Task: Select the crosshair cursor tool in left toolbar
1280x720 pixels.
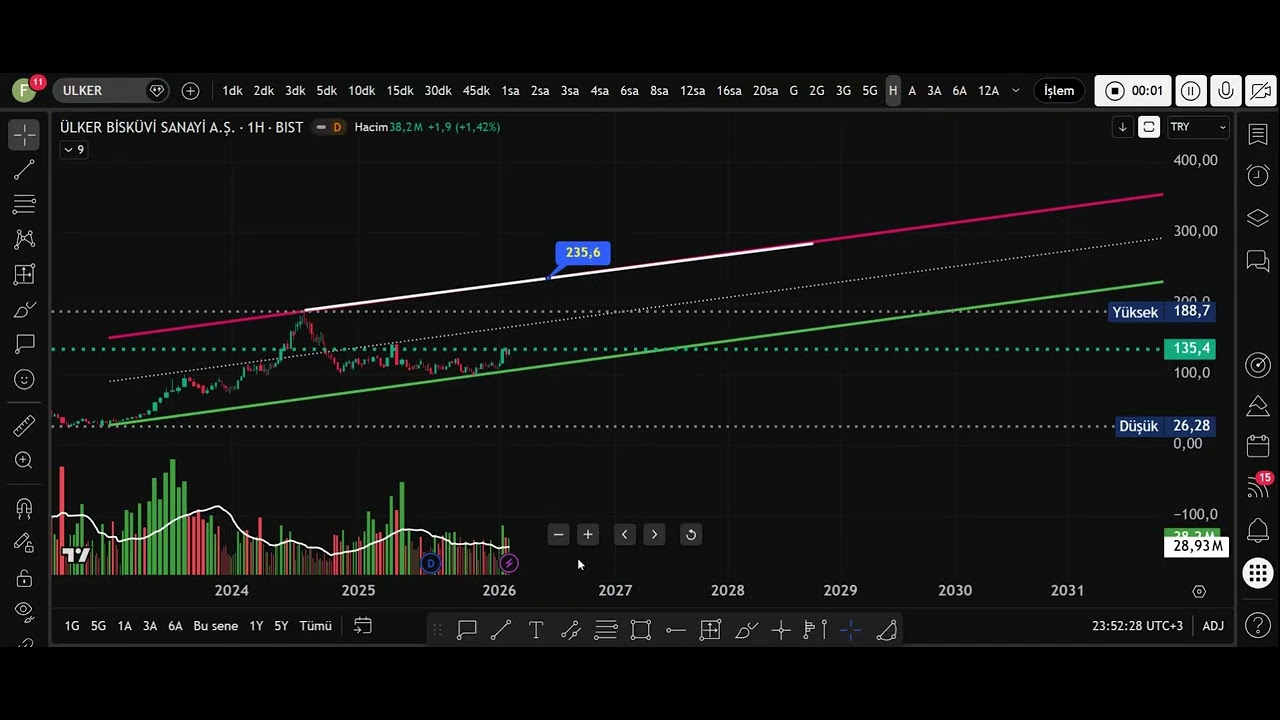Action: 24,134
